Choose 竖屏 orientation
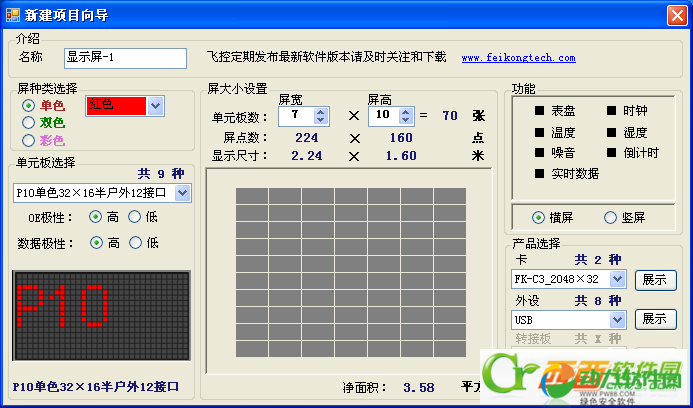The image size is (693, 408). tap(610, 217)
